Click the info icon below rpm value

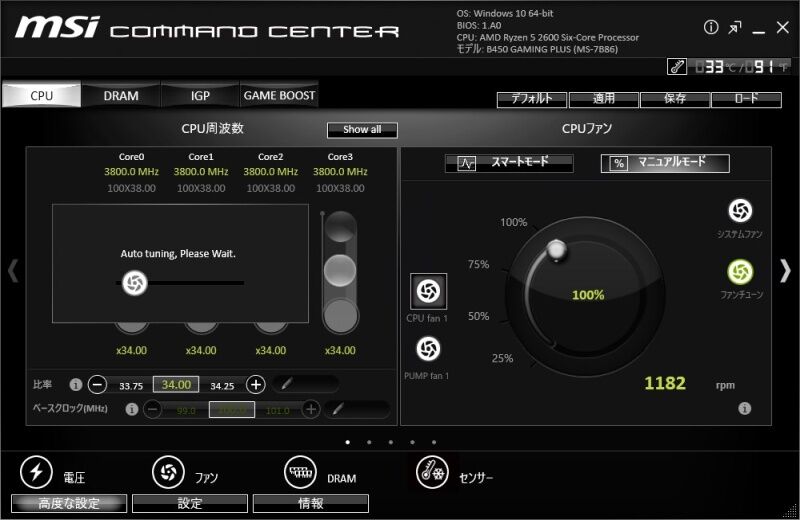pyautogui.click(x=744, y=408)
